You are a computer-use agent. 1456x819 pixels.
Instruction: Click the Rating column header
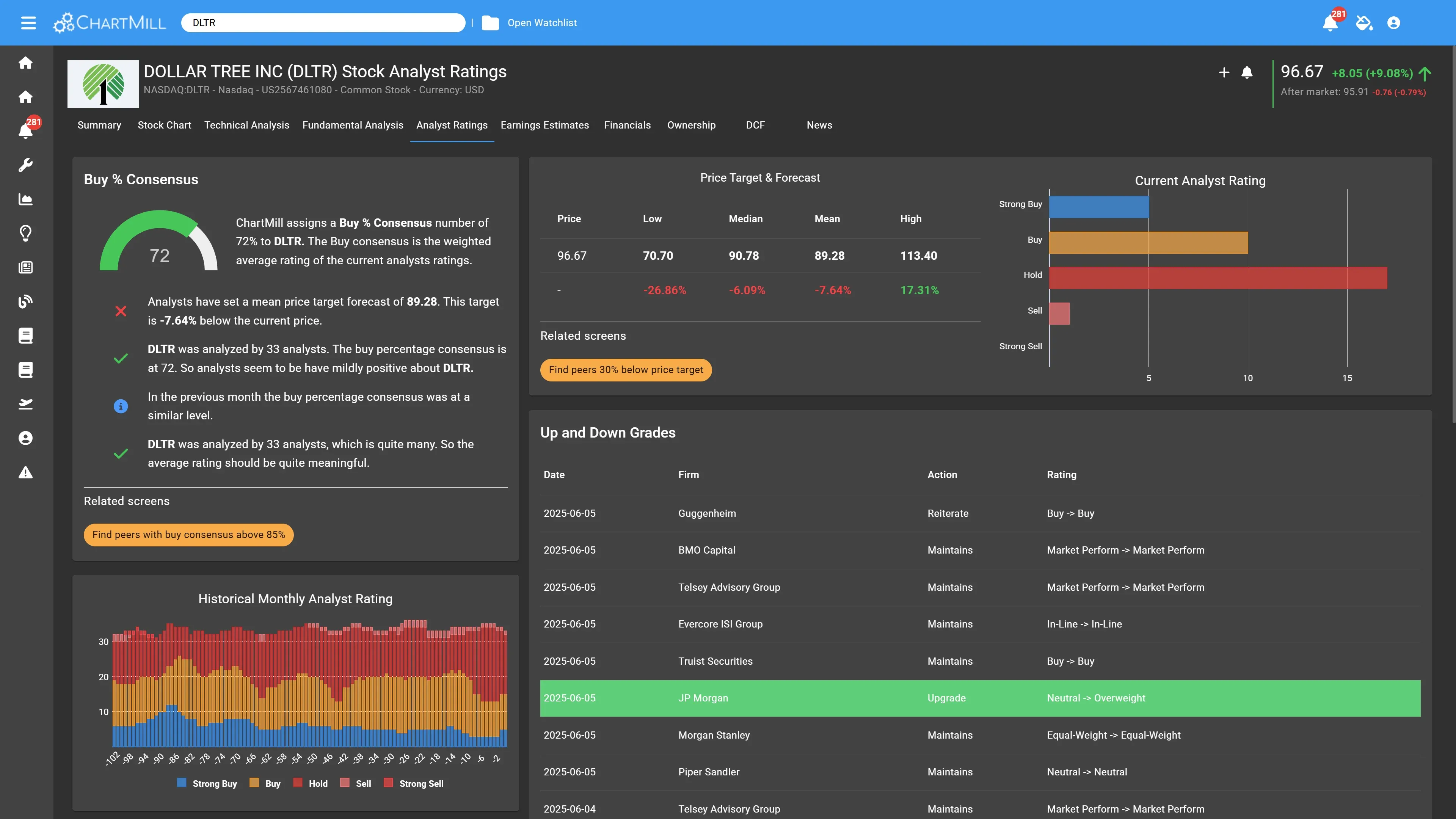[x=1062, y=475]
